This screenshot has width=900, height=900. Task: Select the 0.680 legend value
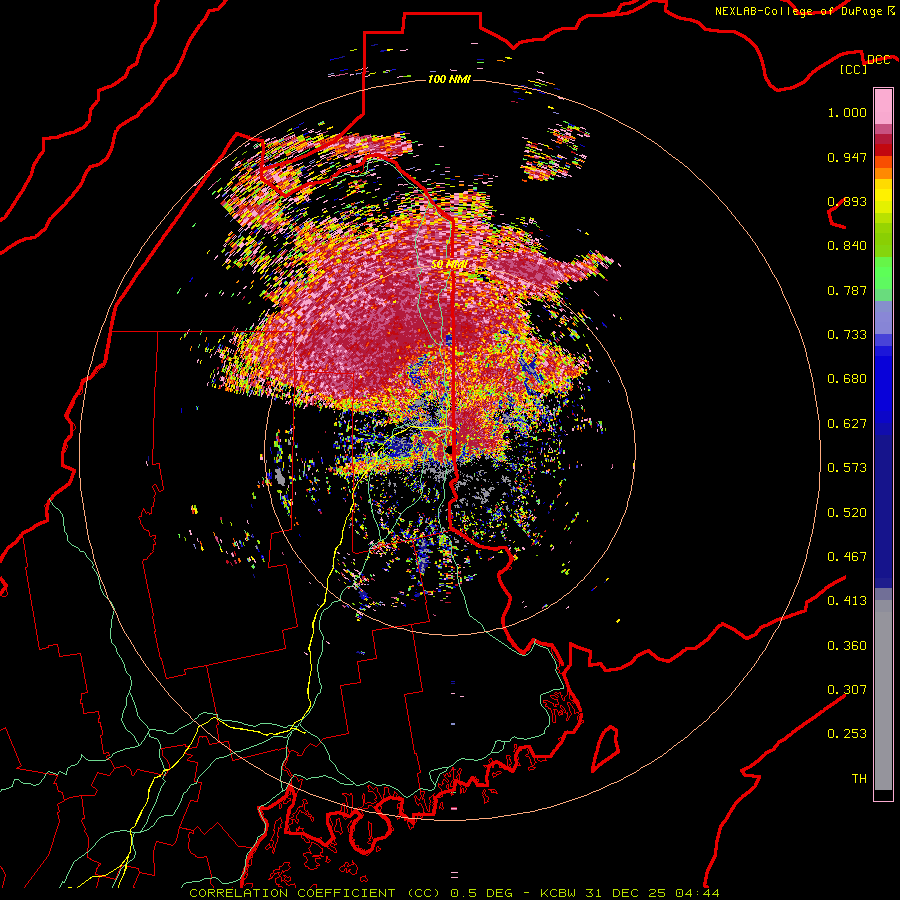[847, 379]
